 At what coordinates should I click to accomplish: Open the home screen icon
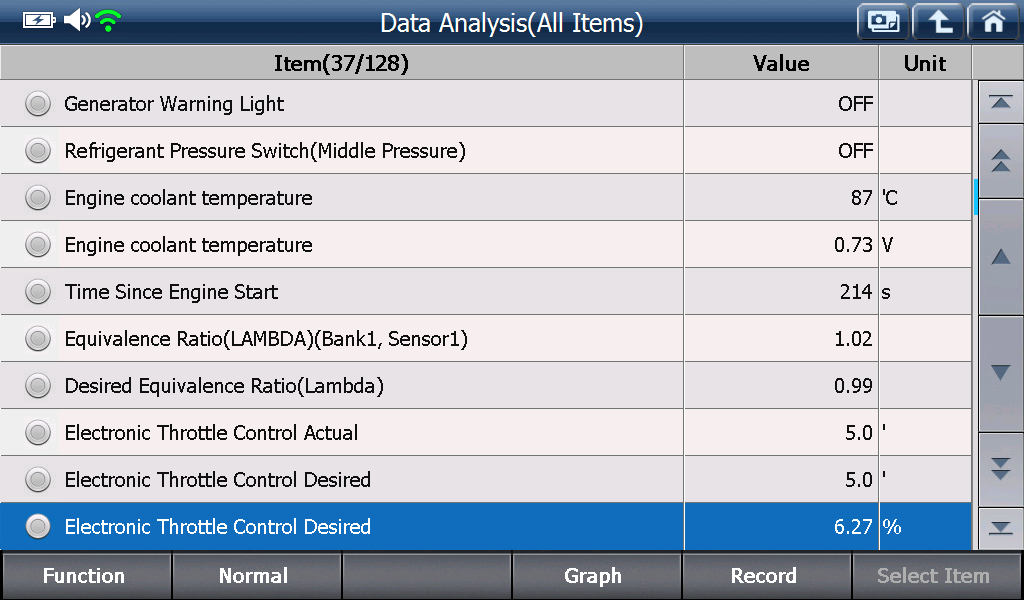(x=993, y=22)
